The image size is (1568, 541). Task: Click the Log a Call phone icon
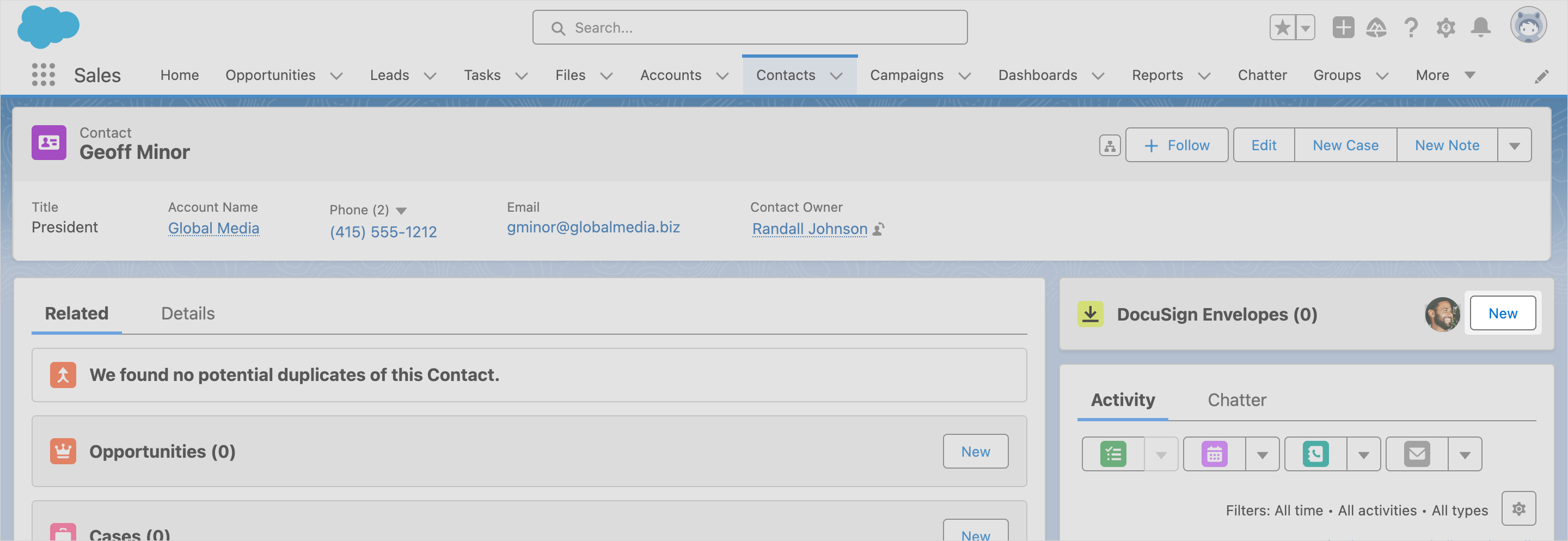click(1315, 454)
